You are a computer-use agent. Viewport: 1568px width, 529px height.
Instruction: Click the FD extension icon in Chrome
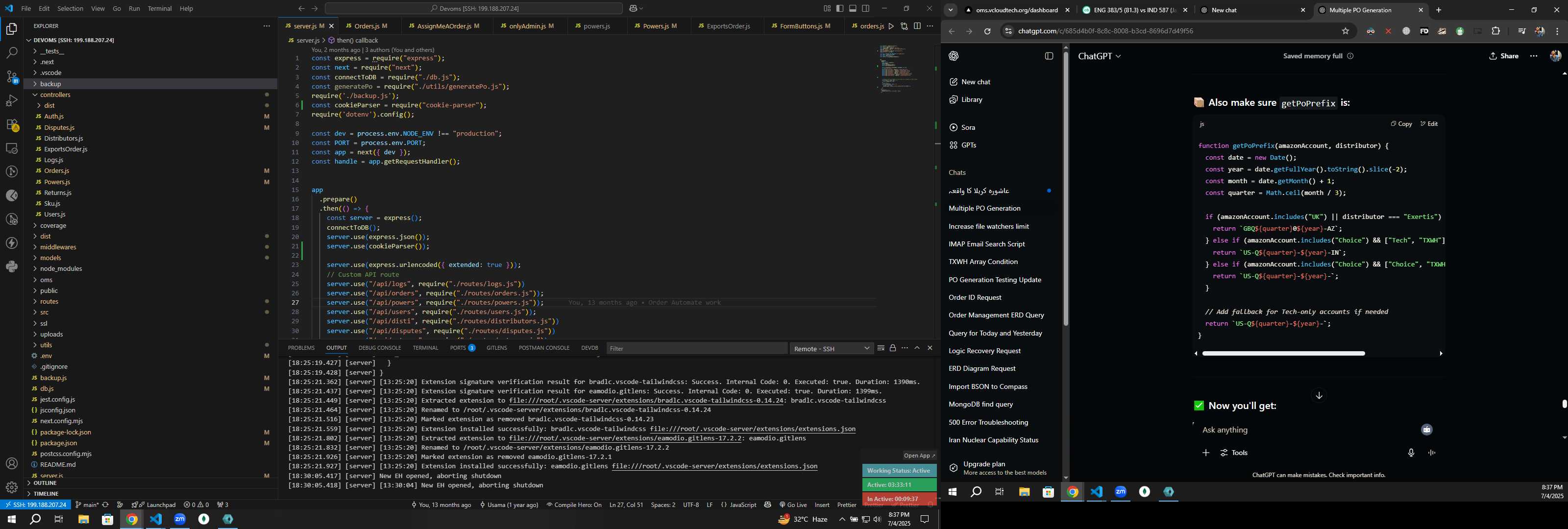[1424, 32]
